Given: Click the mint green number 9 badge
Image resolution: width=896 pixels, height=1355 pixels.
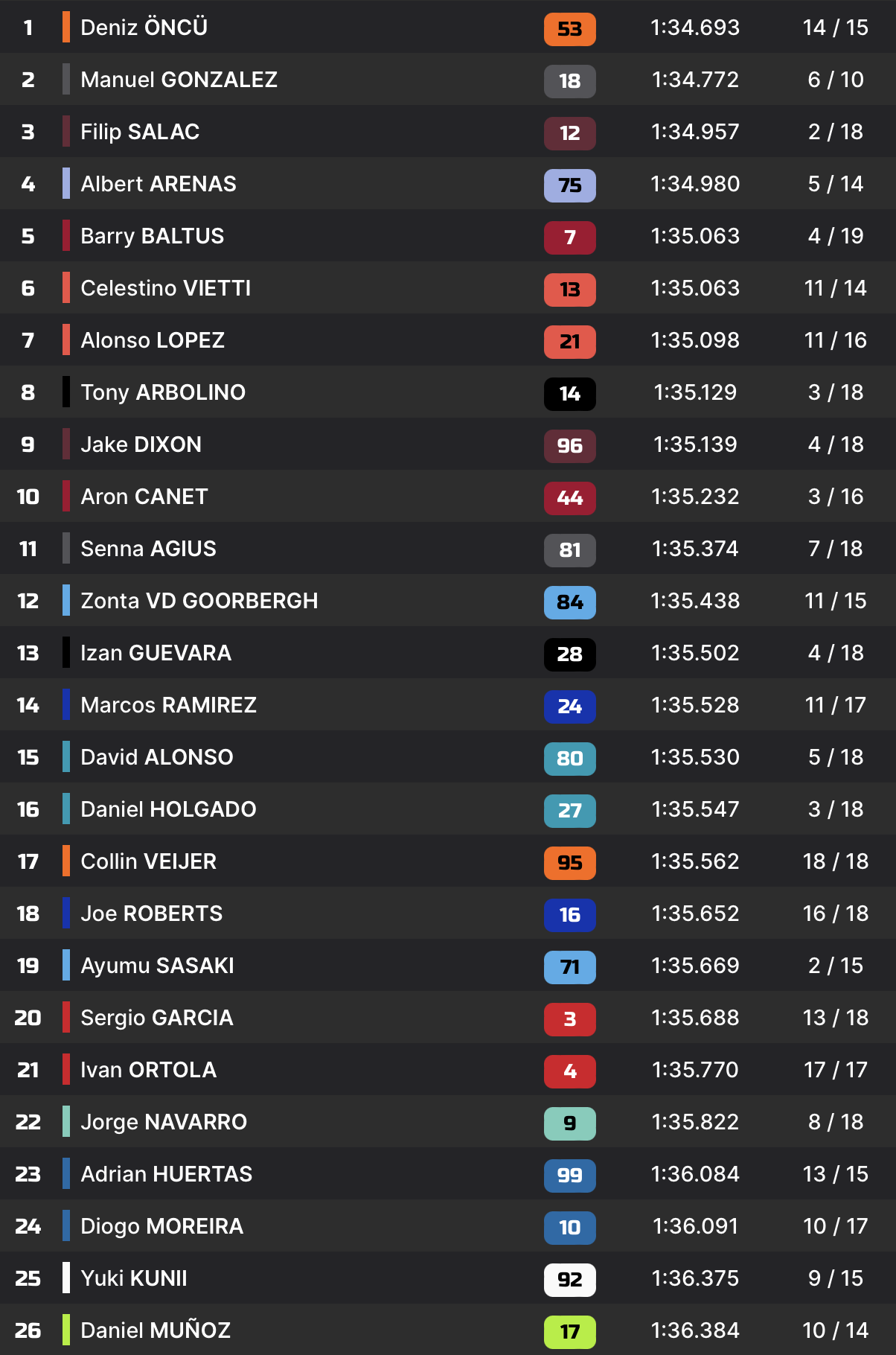Looking at the screenshot, I should (569, 1123).
